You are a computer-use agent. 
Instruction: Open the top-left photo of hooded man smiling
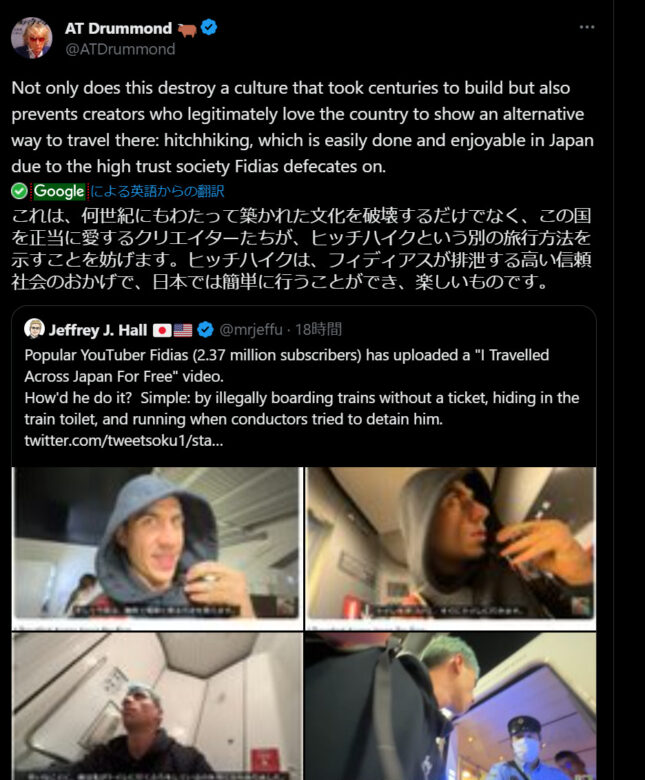point(157,549)
